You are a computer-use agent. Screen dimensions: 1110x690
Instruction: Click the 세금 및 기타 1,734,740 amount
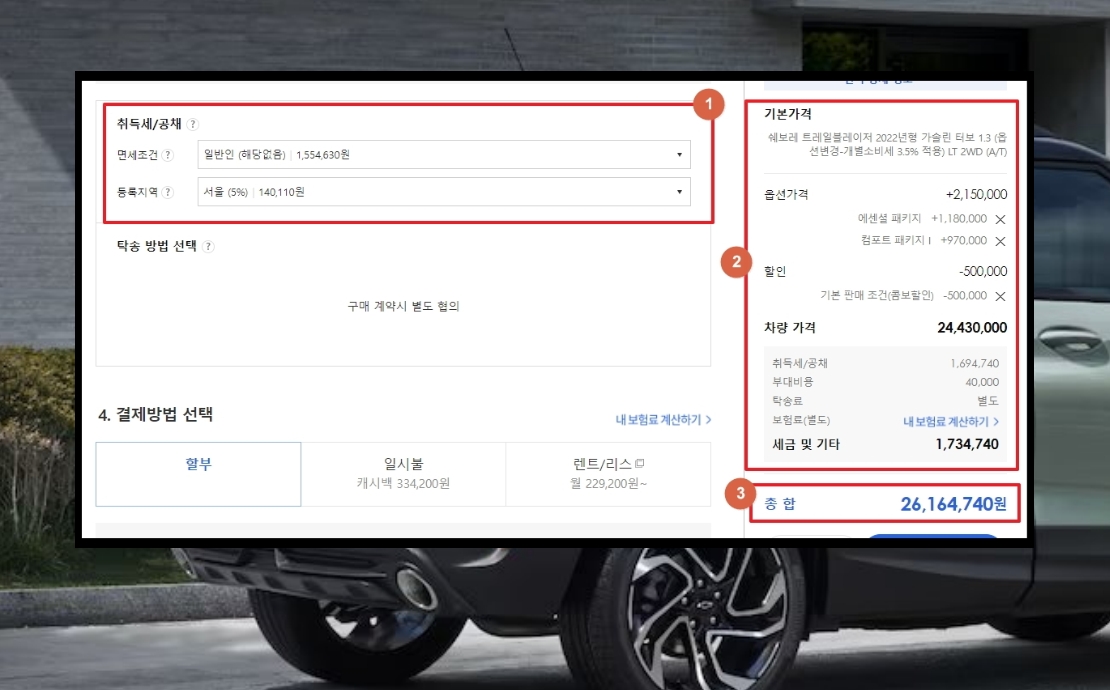click(x=967, y=444)
